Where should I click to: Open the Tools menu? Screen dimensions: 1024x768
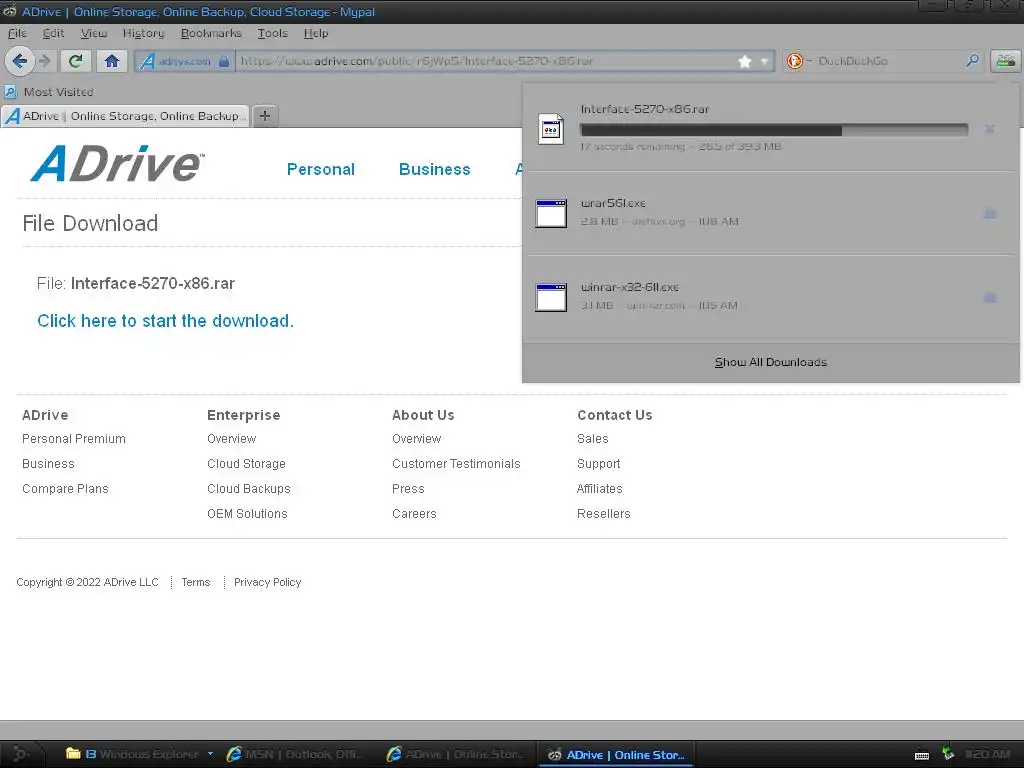pos(272,33)
